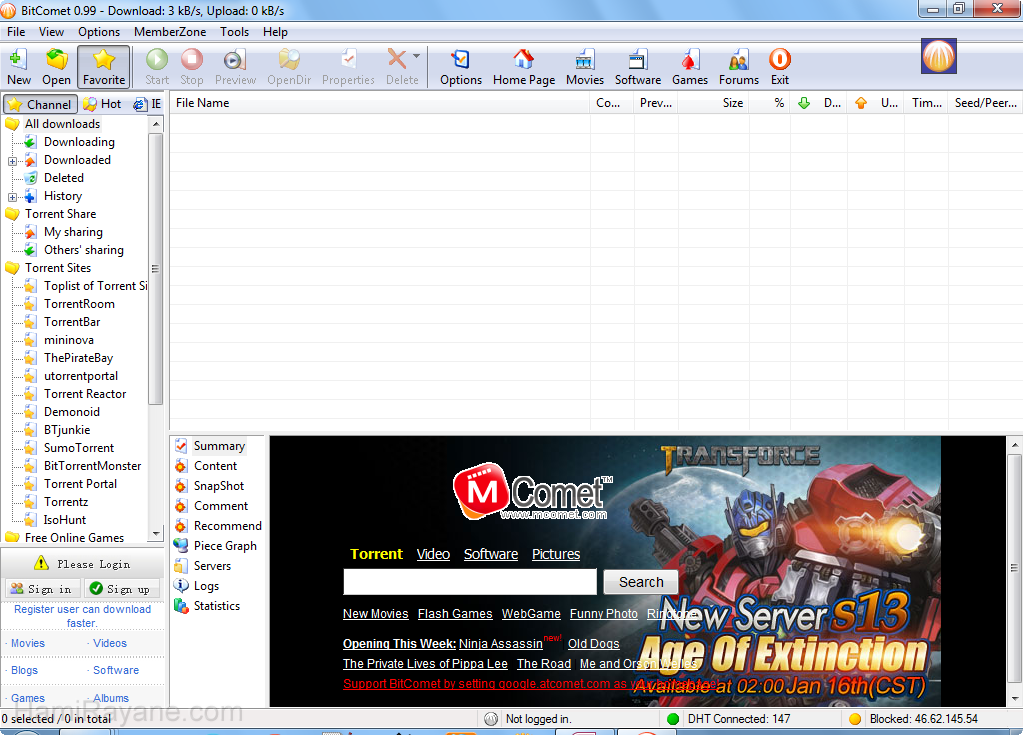The width and height of the screenshot is (1023, 735).
Task: Click the Software toolbar icon
Action: (637, 67)
